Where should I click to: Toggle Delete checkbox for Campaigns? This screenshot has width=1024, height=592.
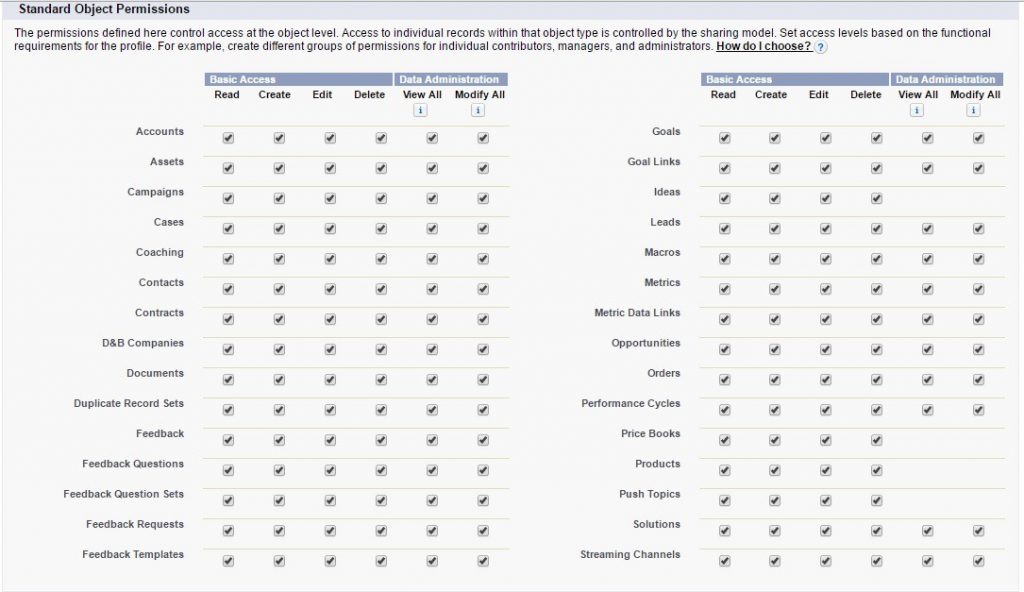click(381, 199)
